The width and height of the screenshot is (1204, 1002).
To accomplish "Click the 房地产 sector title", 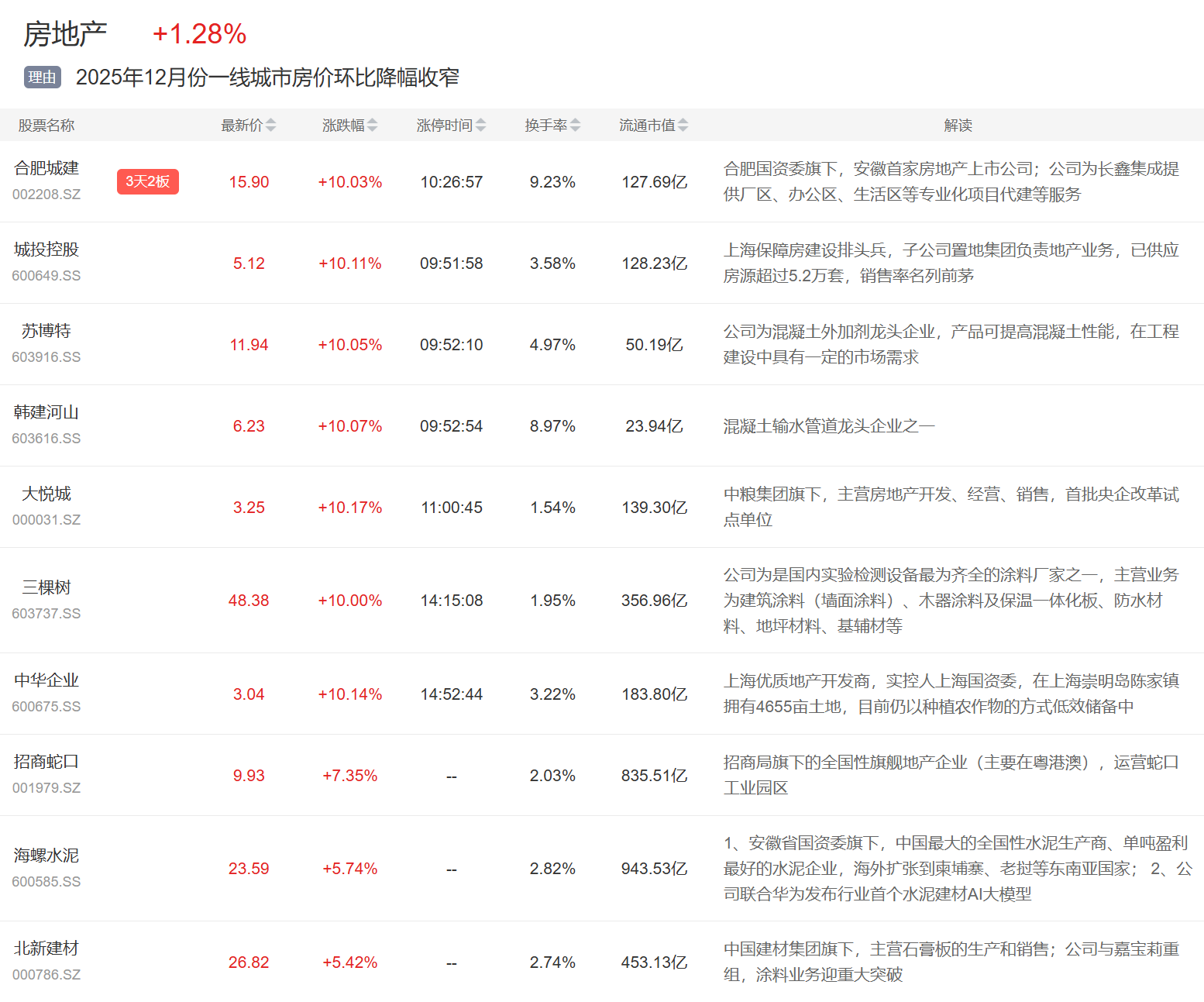I will 65,34.
